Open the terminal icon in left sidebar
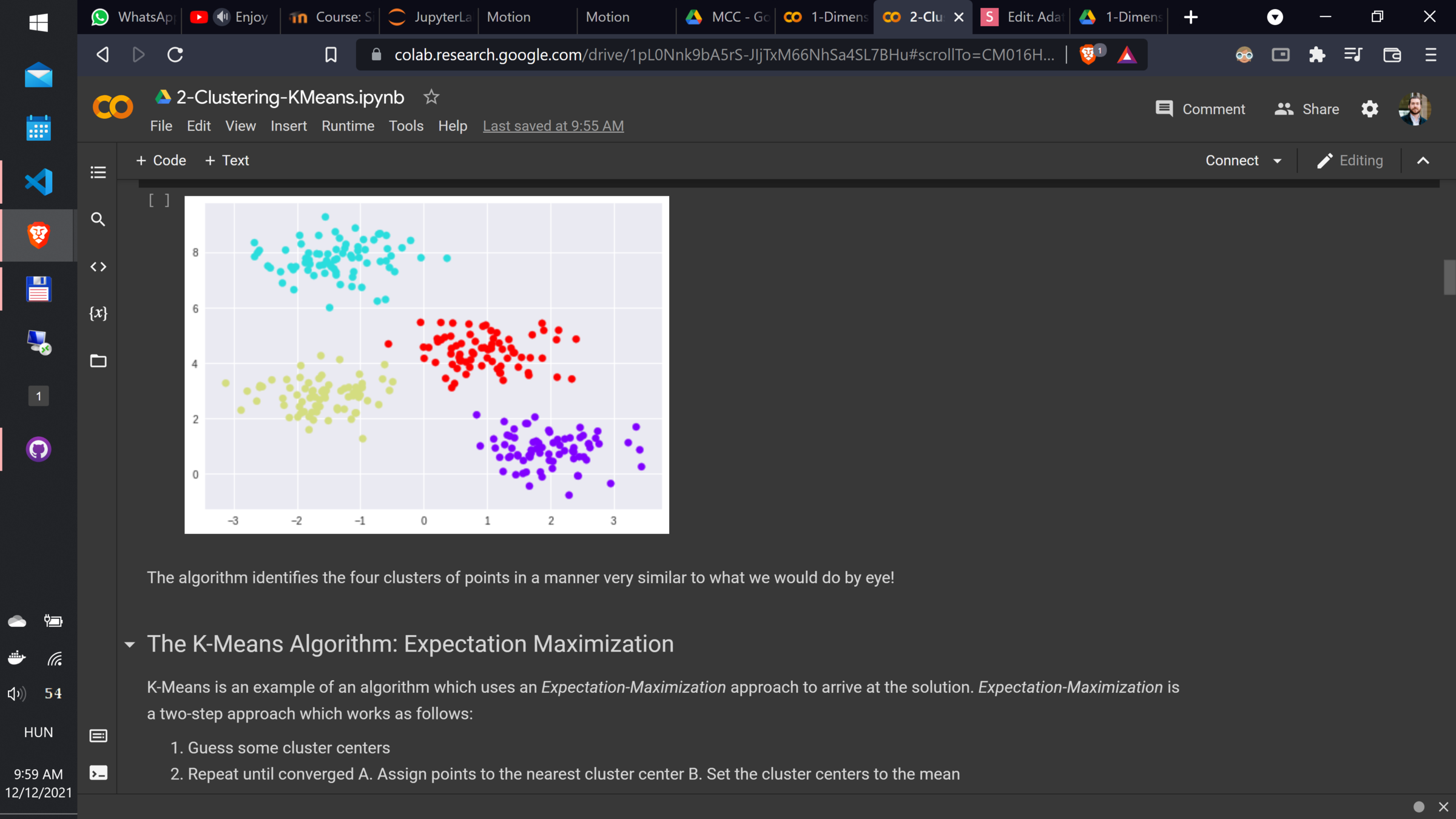The image size is (1456, 819). [x=98, y=772]
